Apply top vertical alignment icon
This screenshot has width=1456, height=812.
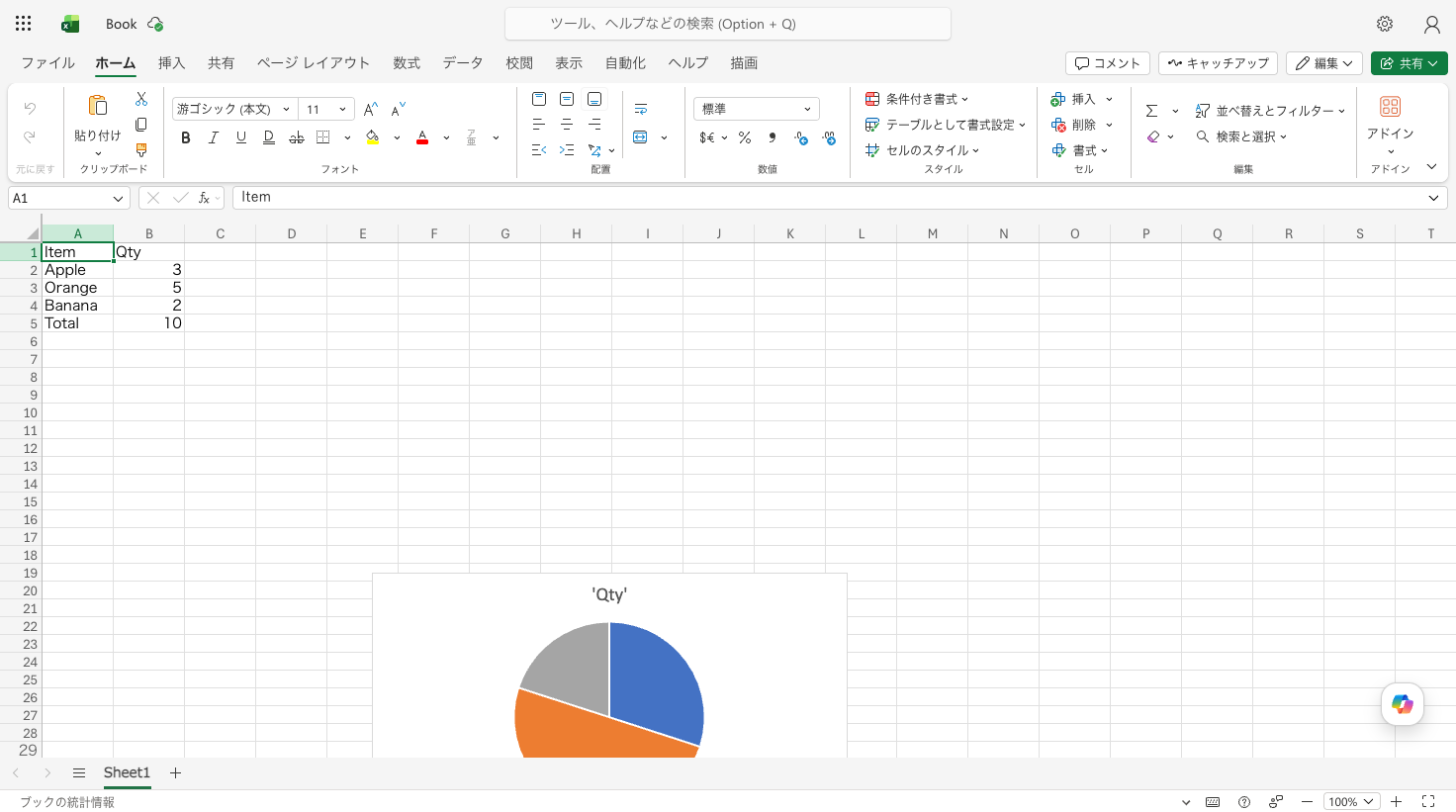point(539,99)
